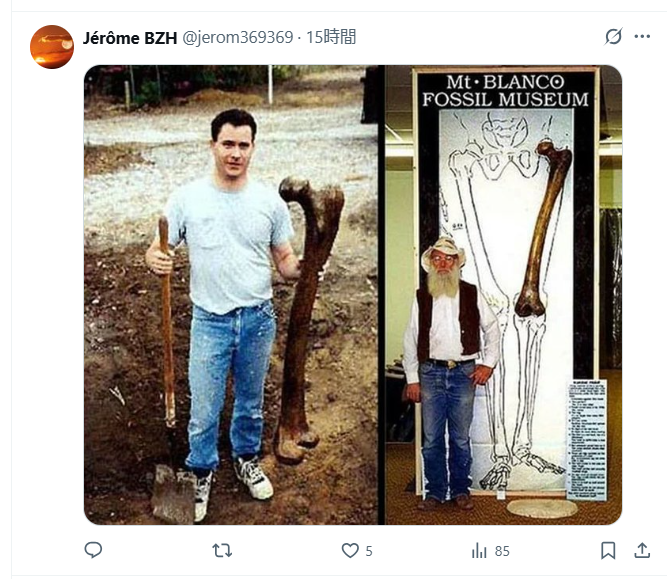Click the like count number 5
Screen dimensions: 667x579
pyautogui.click(x=369, y=550)
